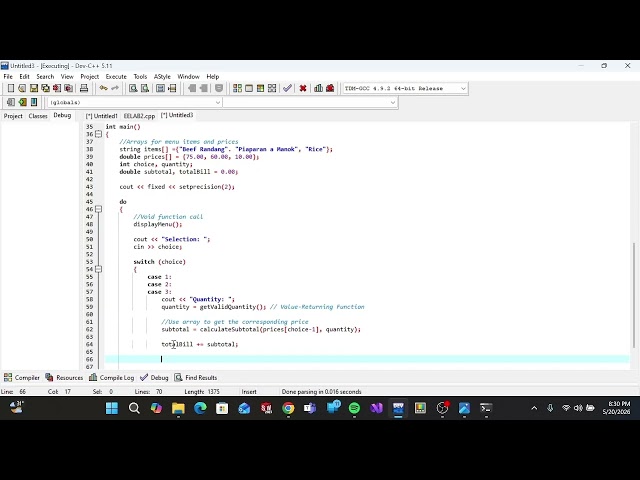The width and height of the screenshot is (640, 480).
Task: Click the Rebuild All icon
Action: tap(272, 88)
